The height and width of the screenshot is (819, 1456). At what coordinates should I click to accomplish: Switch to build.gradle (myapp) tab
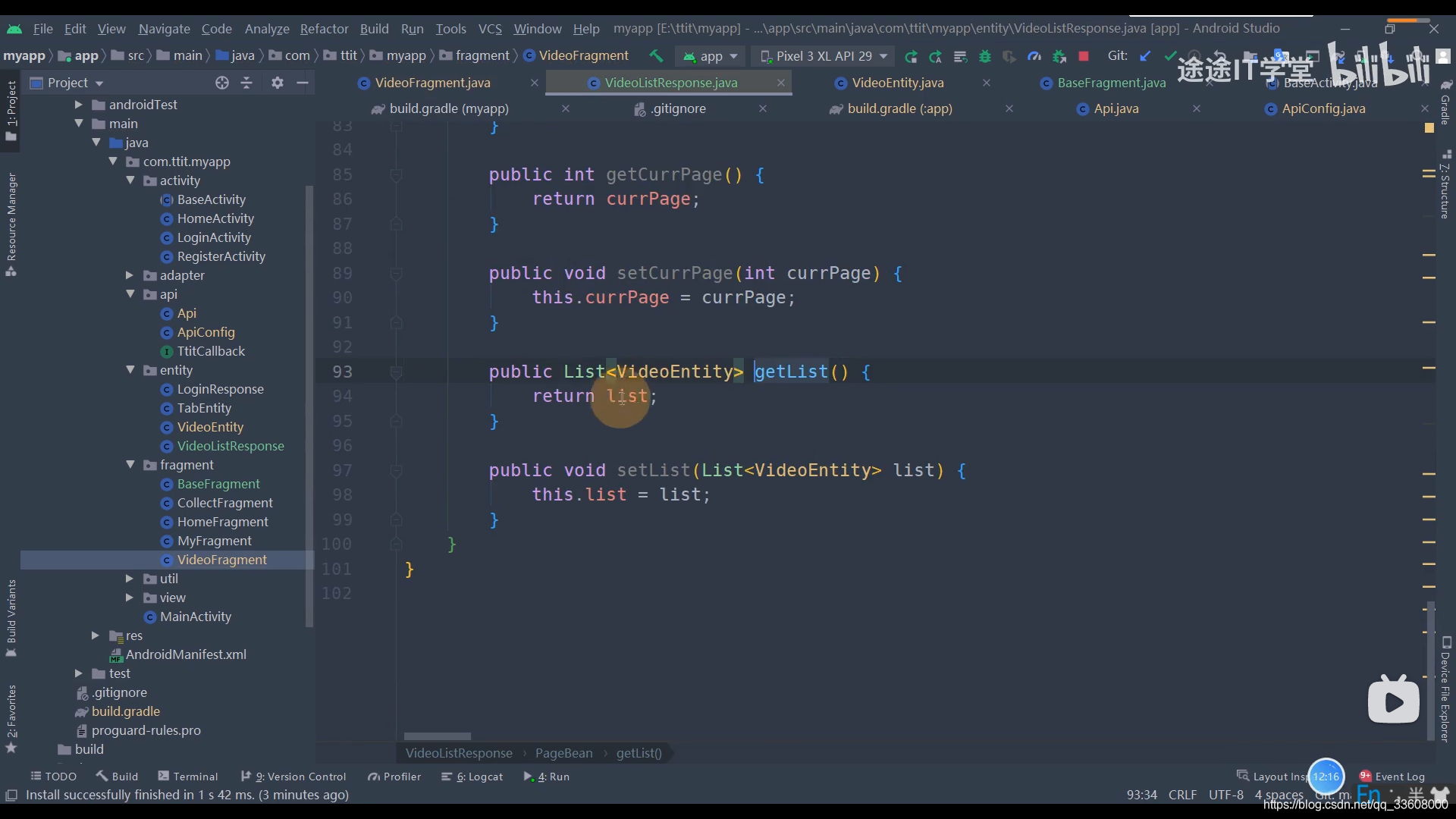[x=449, y=108]
